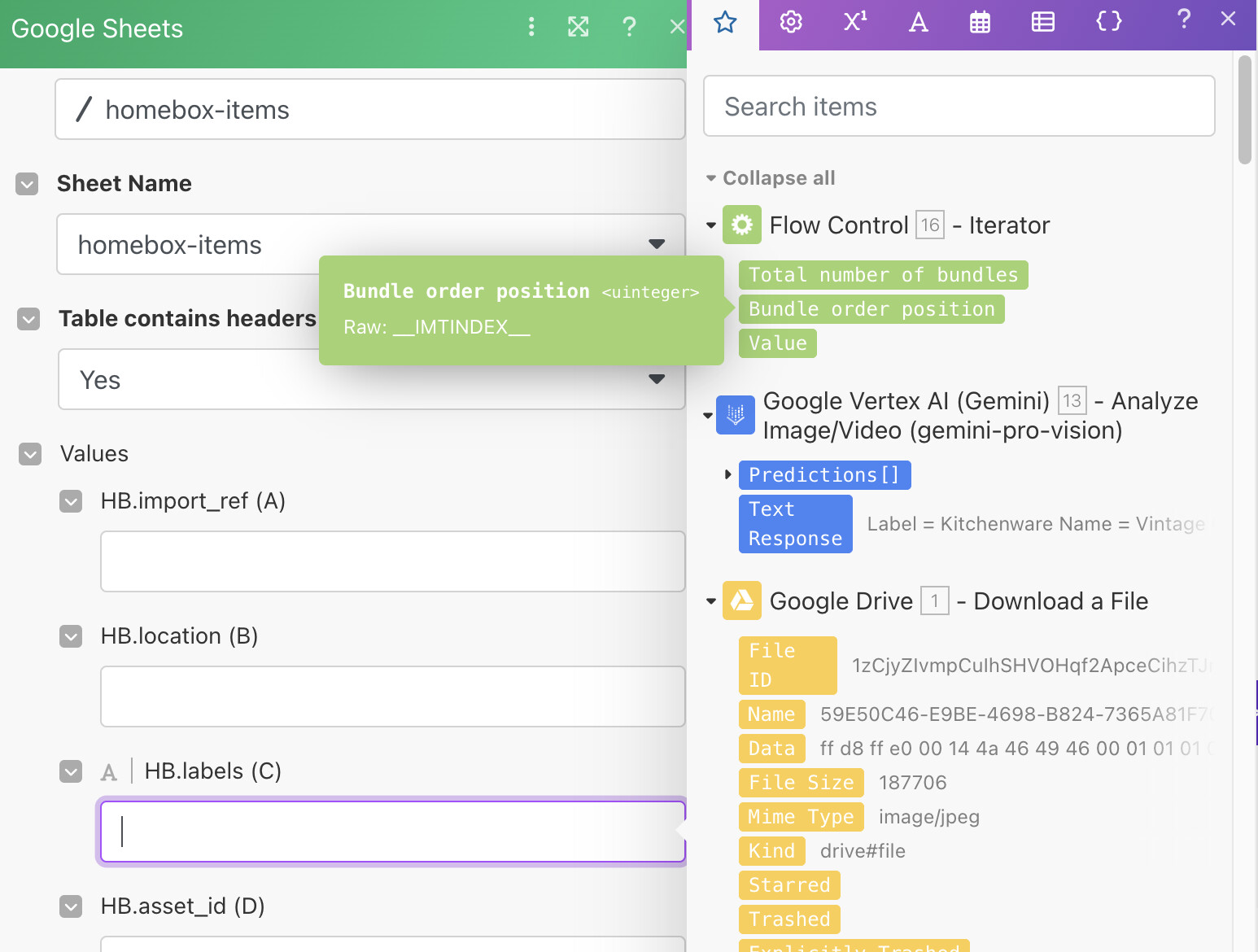
Task: Click the mapping panel vertical scrollbar
Action: click(1244, 110)
